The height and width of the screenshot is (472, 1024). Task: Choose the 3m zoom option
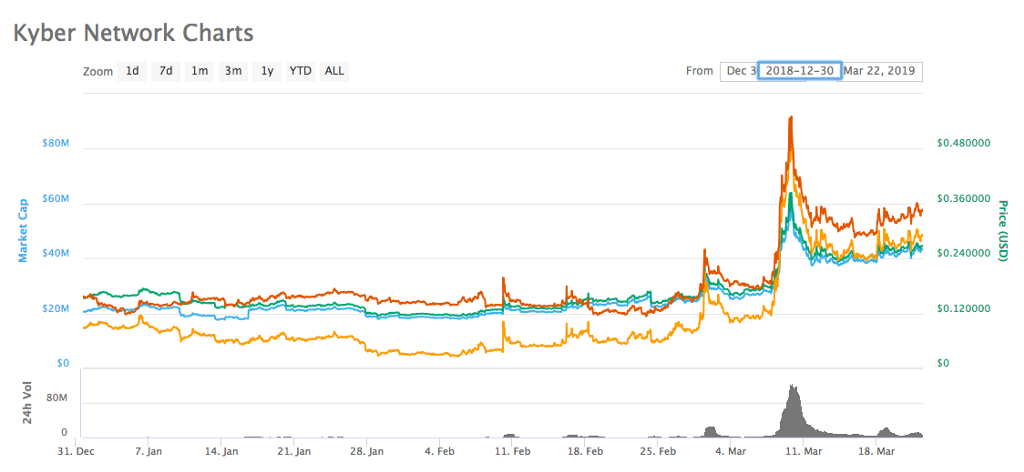pyautogui.click(x=233, y=71)
